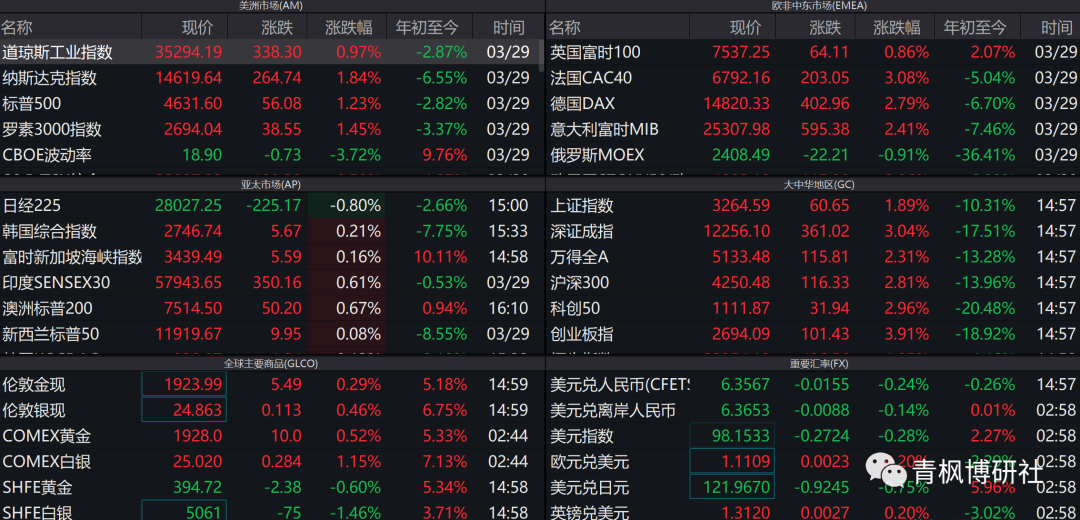Click the WeChat logo in the watermark

coord(881,467)
